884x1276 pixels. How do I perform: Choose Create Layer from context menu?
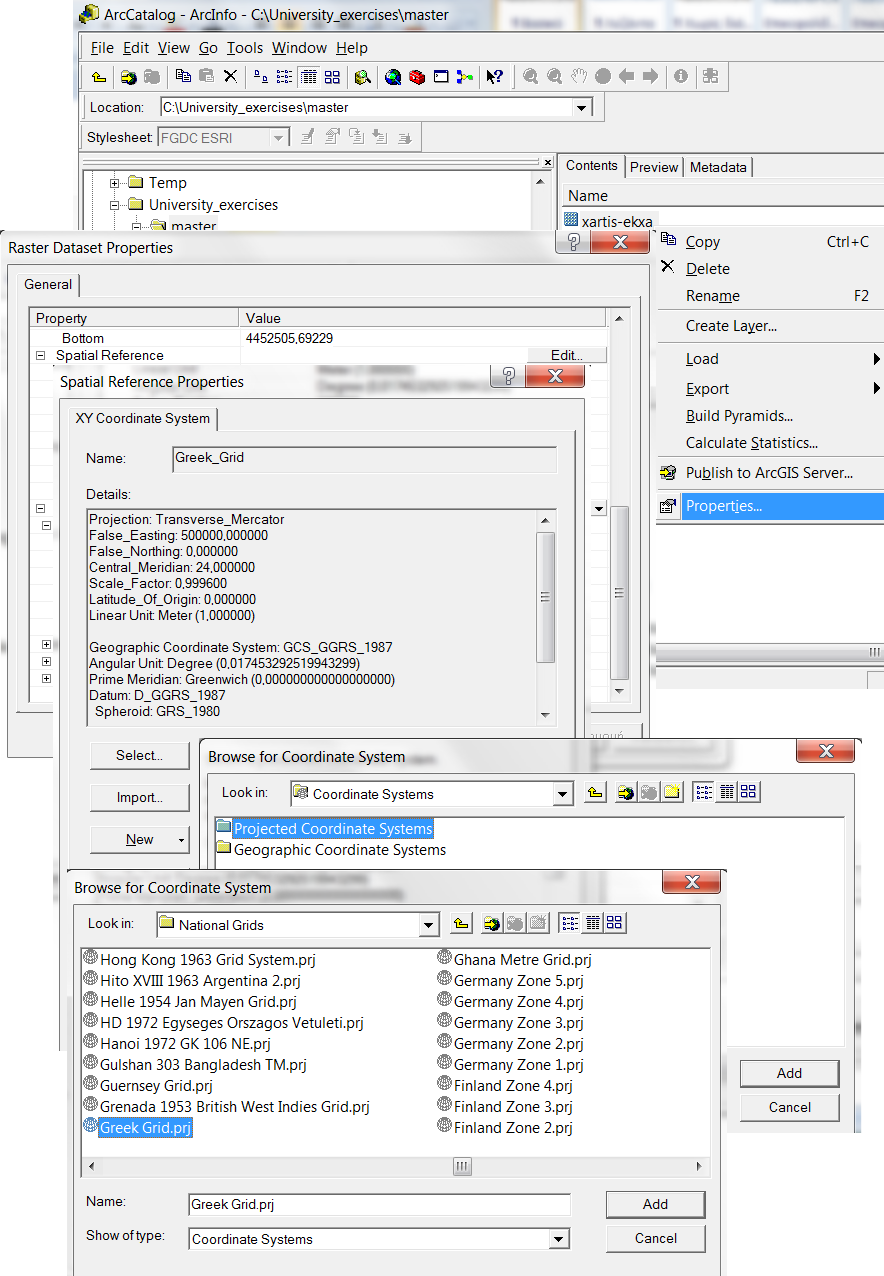click(x=731, y=326)
